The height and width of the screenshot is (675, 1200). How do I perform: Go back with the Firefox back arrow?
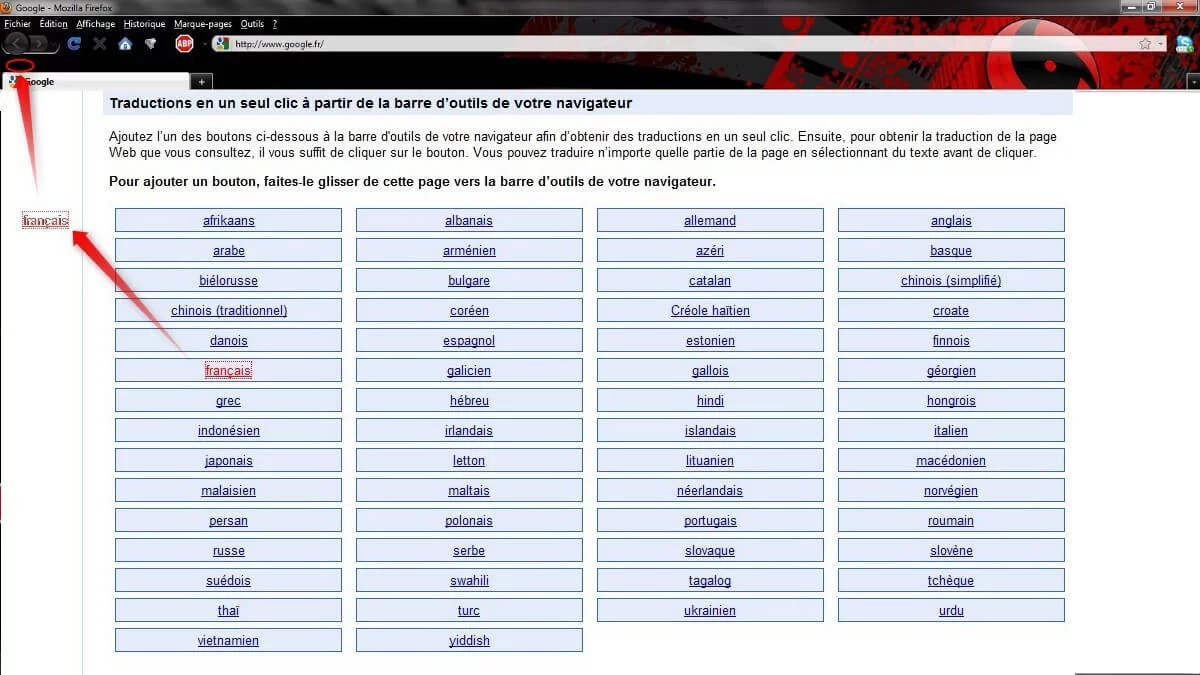tap(16, 43)
